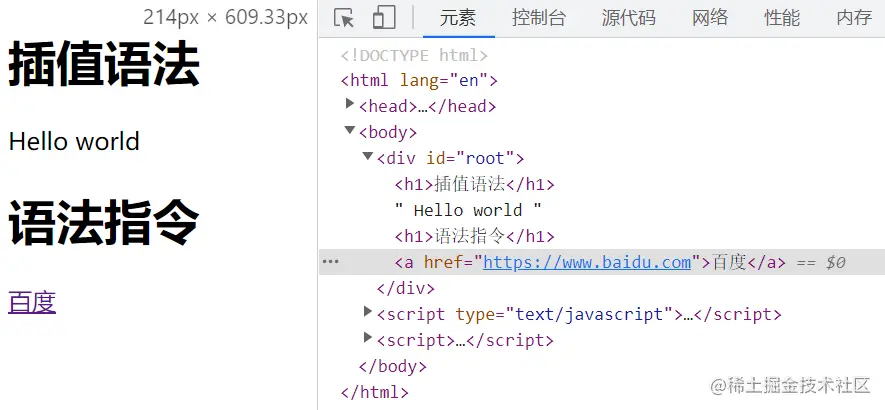
Task: Click the 百度 link on the page
Action: pos(32,302)
